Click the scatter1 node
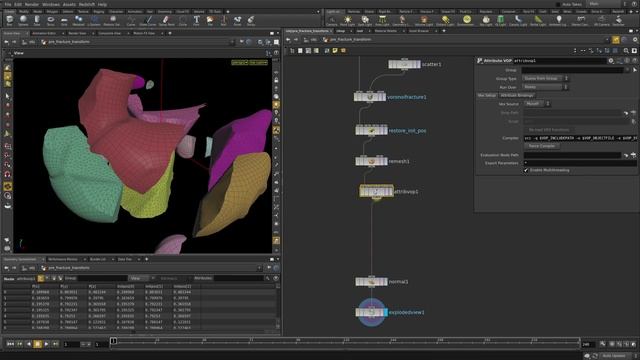The height and width of the screenshot is (360, 640). [404, 64]
